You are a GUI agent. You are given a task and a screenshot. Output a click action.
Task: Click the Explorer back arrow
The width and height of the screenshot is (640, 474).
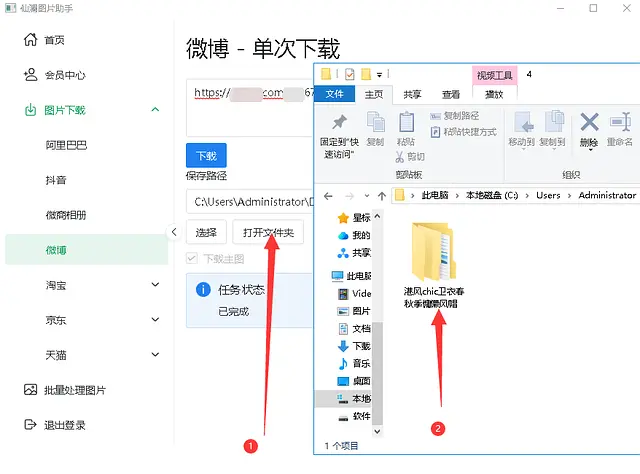click(x=328, y=196)
